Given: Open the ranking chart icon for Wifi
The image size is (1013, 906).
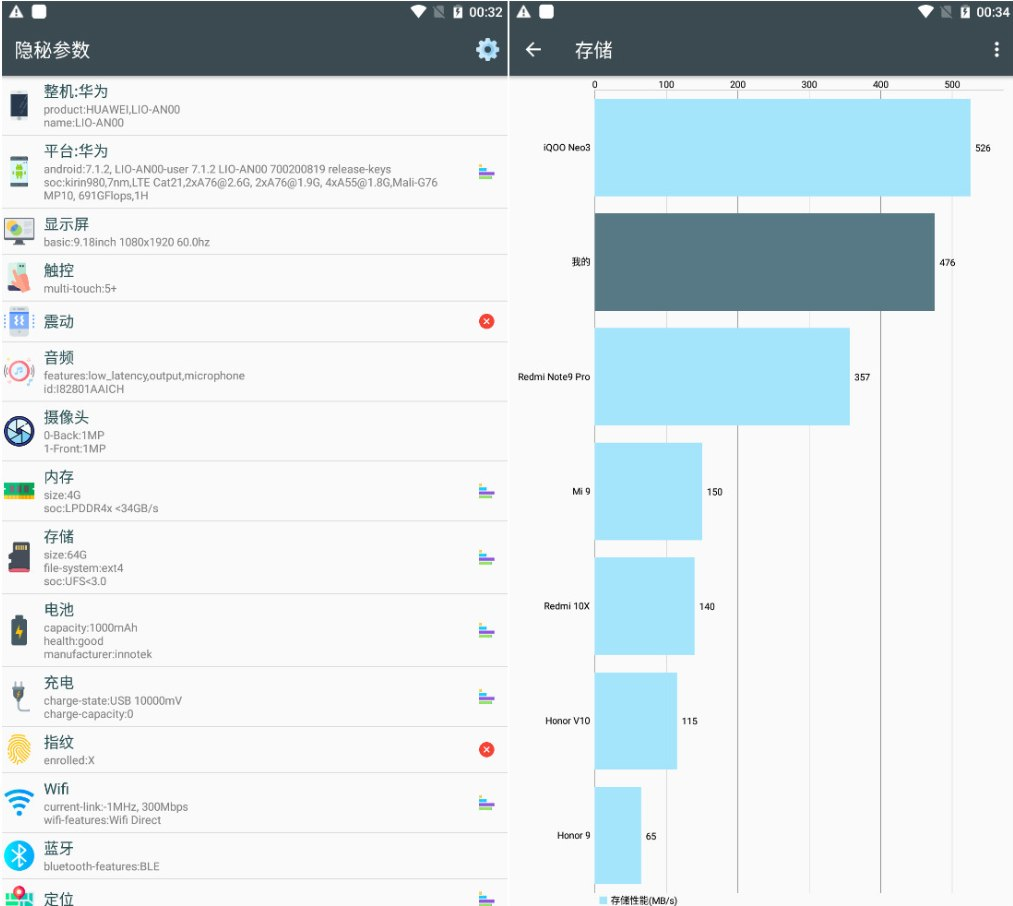Looking at the screenshot, I should click(486, 802).
